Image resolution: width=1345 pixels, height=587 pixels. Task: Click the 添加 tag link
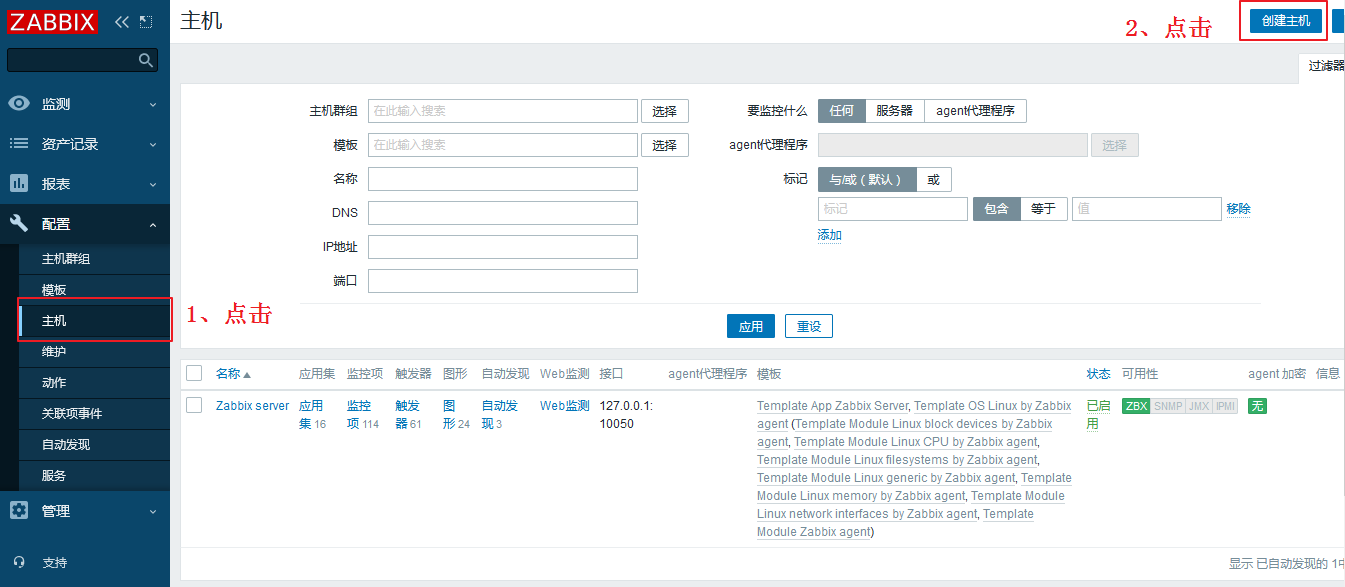point(830,236)
